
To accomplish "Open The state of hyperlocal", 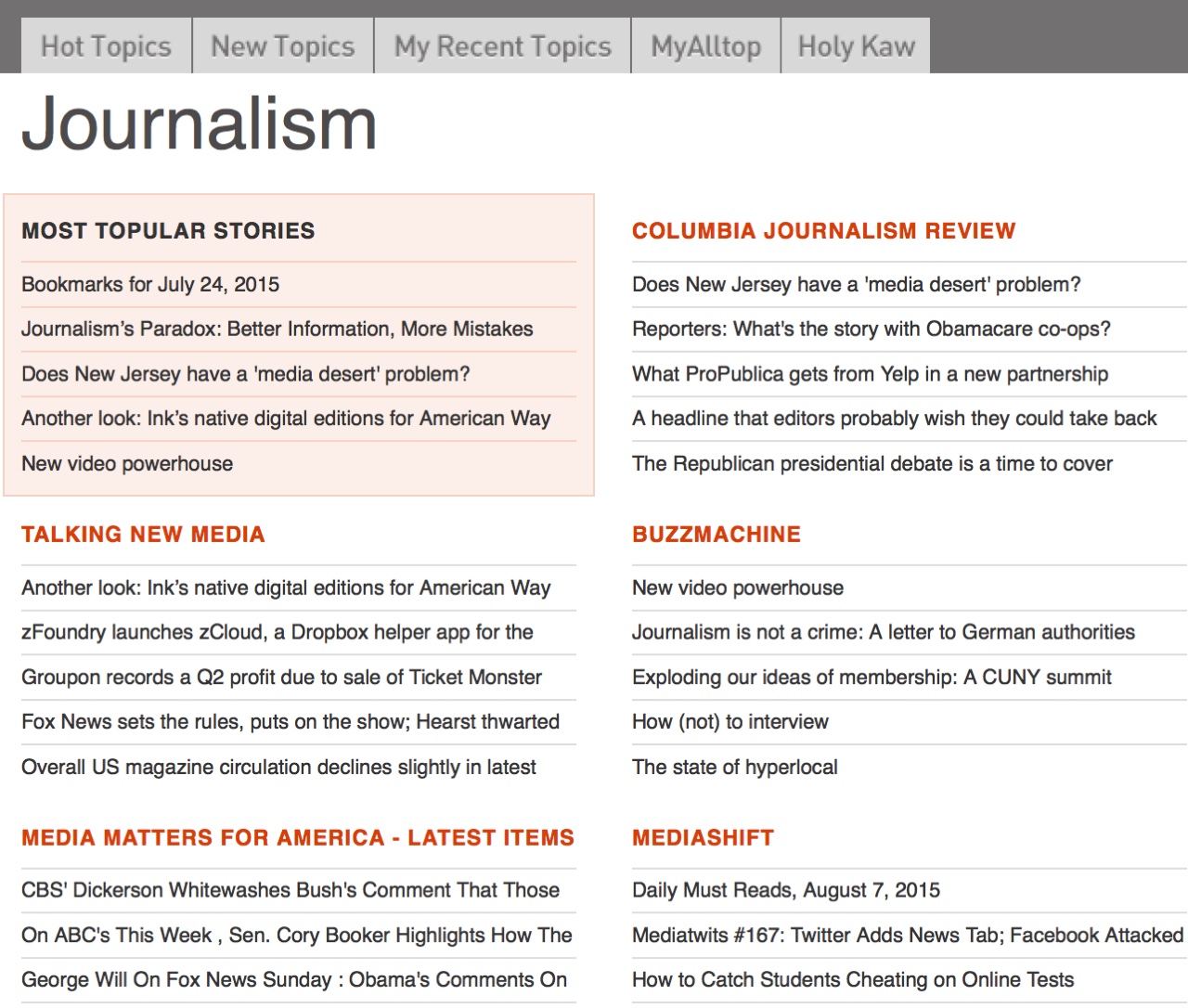I will coord(735,768).
